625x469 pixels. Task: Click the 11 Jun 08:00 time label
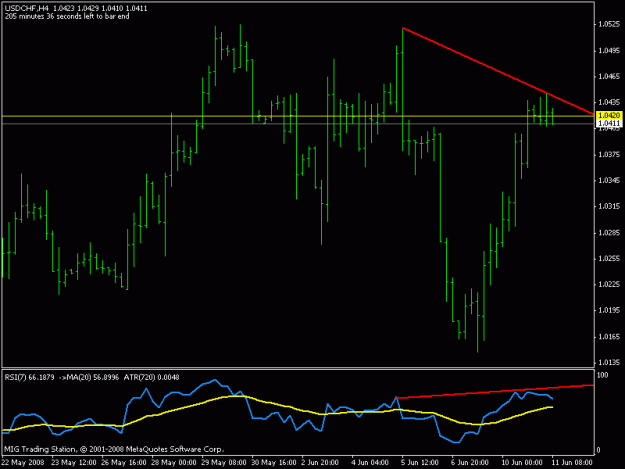pos(572,462)
